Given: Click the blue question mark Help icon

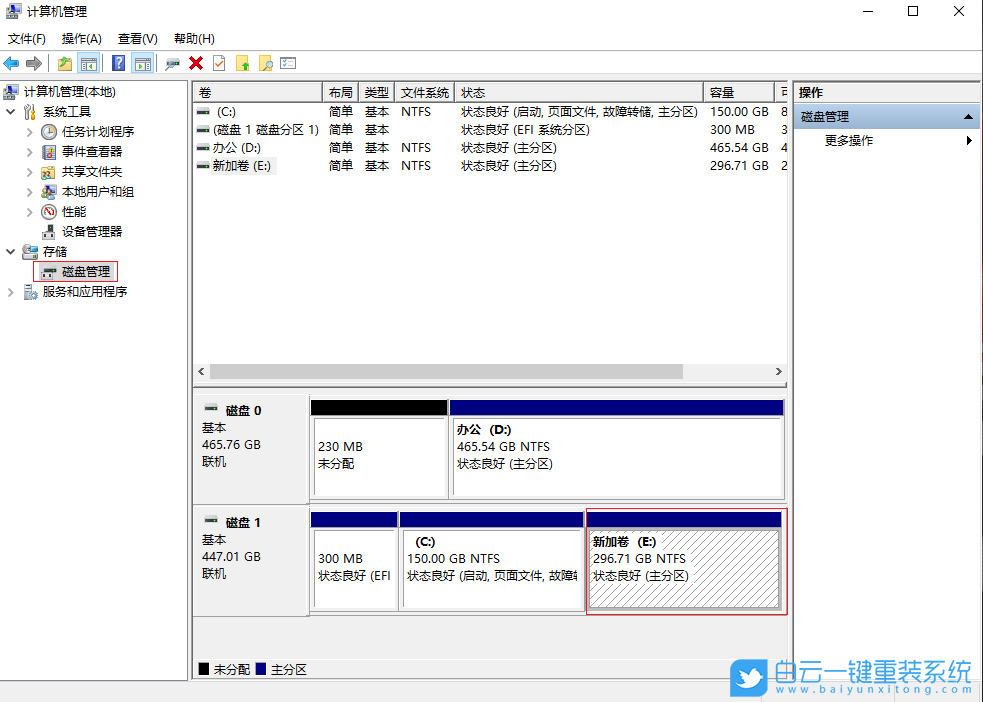Looking at the screenshot, I should coord(119,63).
